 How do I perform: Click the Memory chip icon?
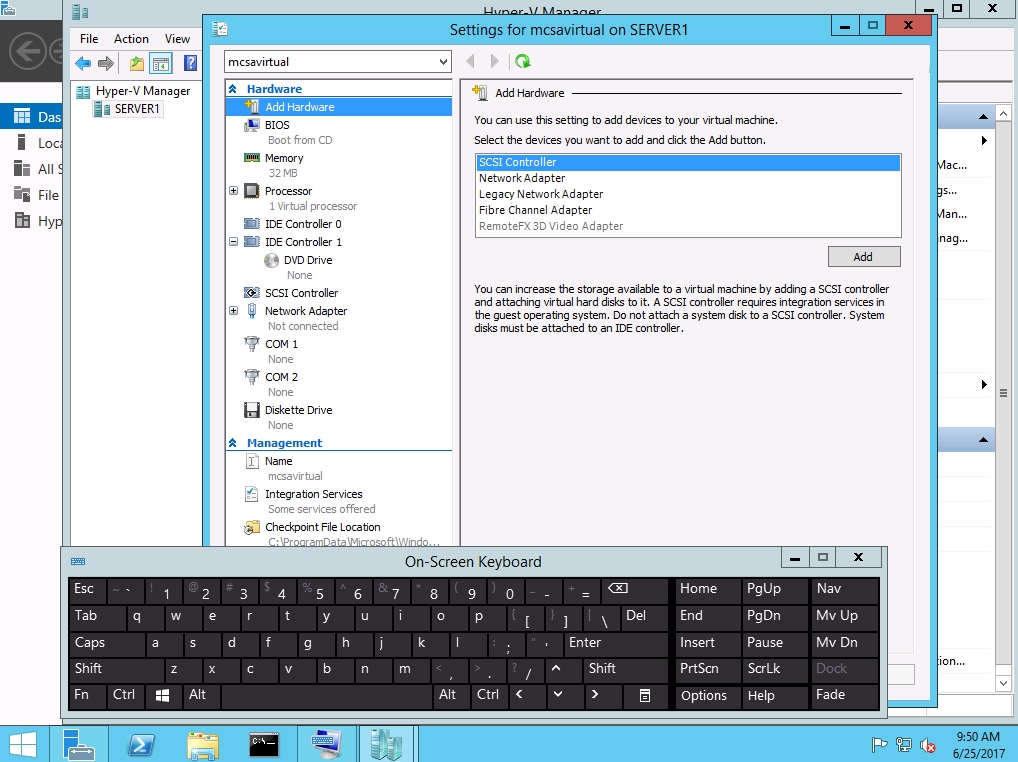tap(251, 158)
